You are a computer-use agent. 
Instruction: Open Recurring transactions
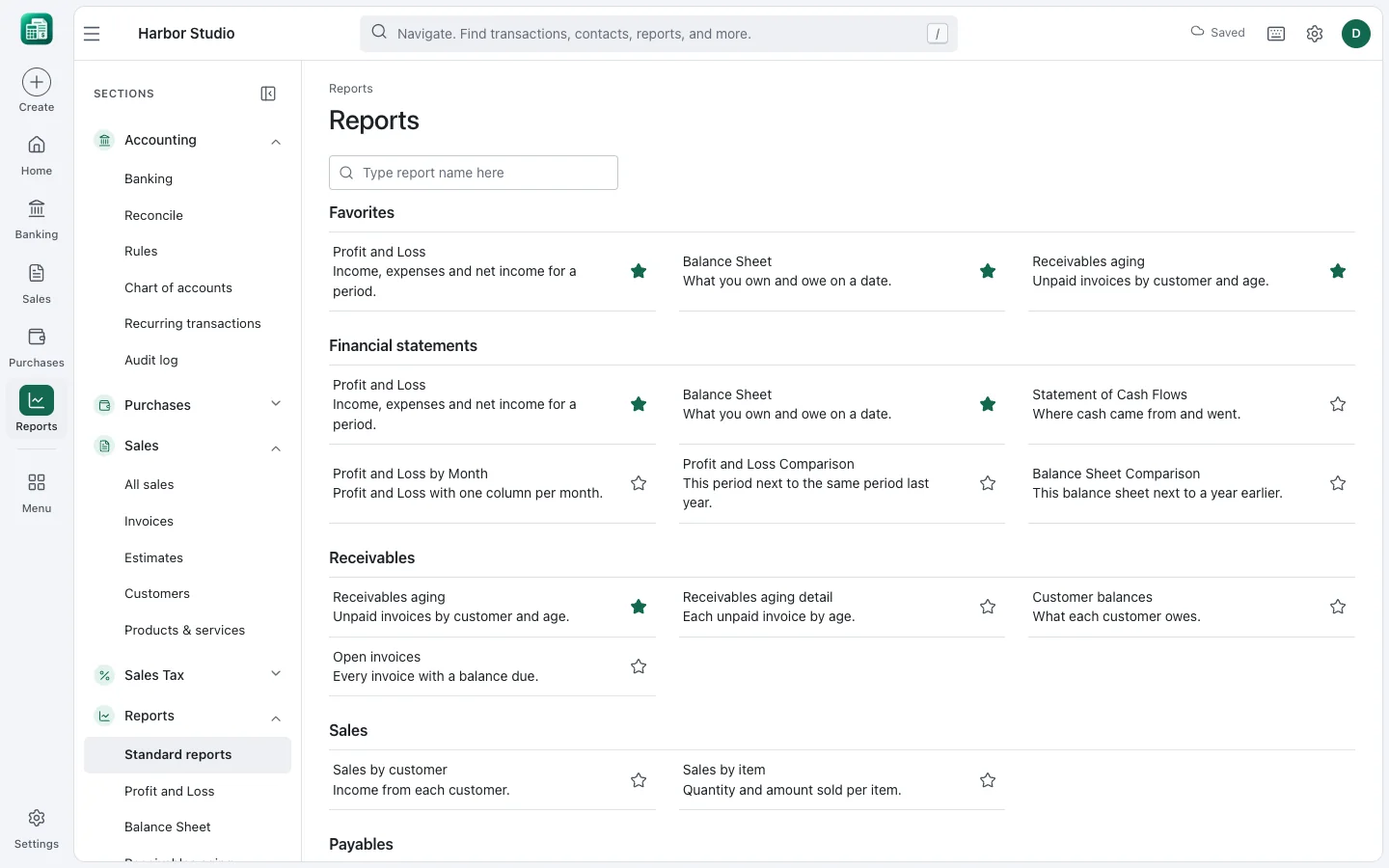pyautogui.click(x=193, y=323)
